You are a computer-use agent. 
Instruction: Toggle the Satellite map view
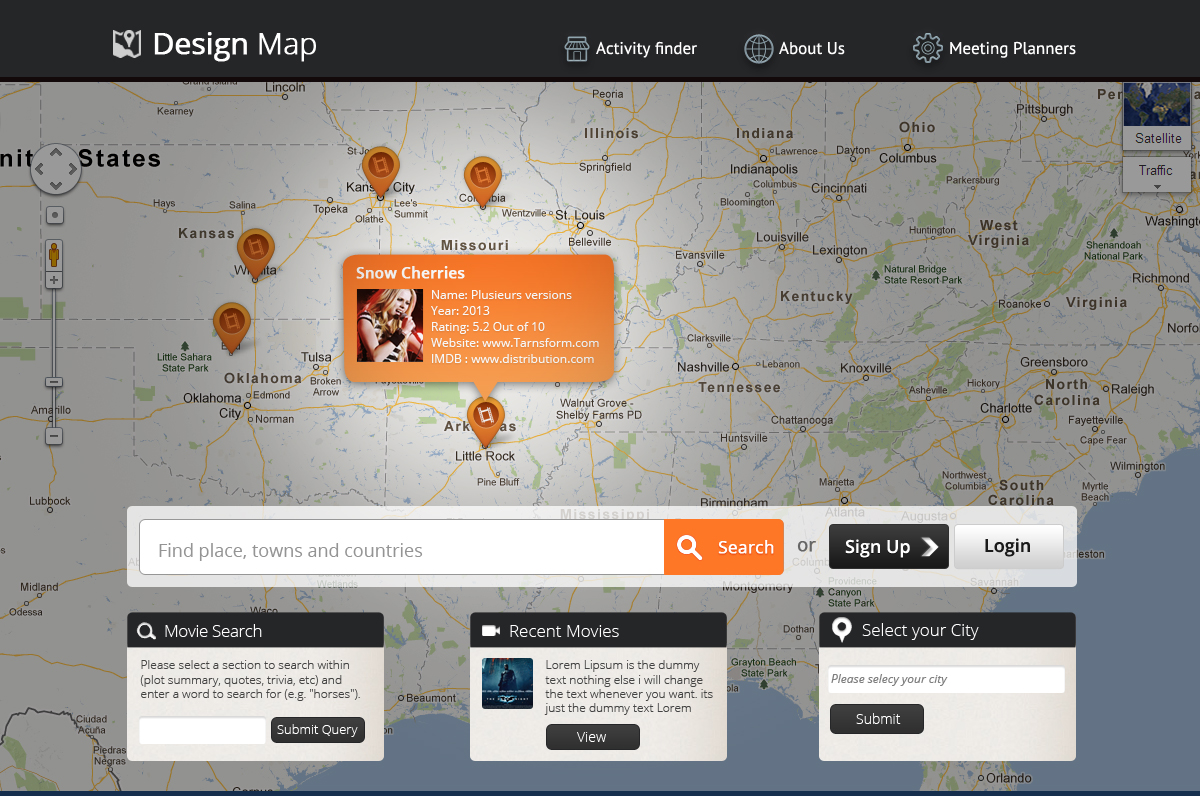(1156, 138)
